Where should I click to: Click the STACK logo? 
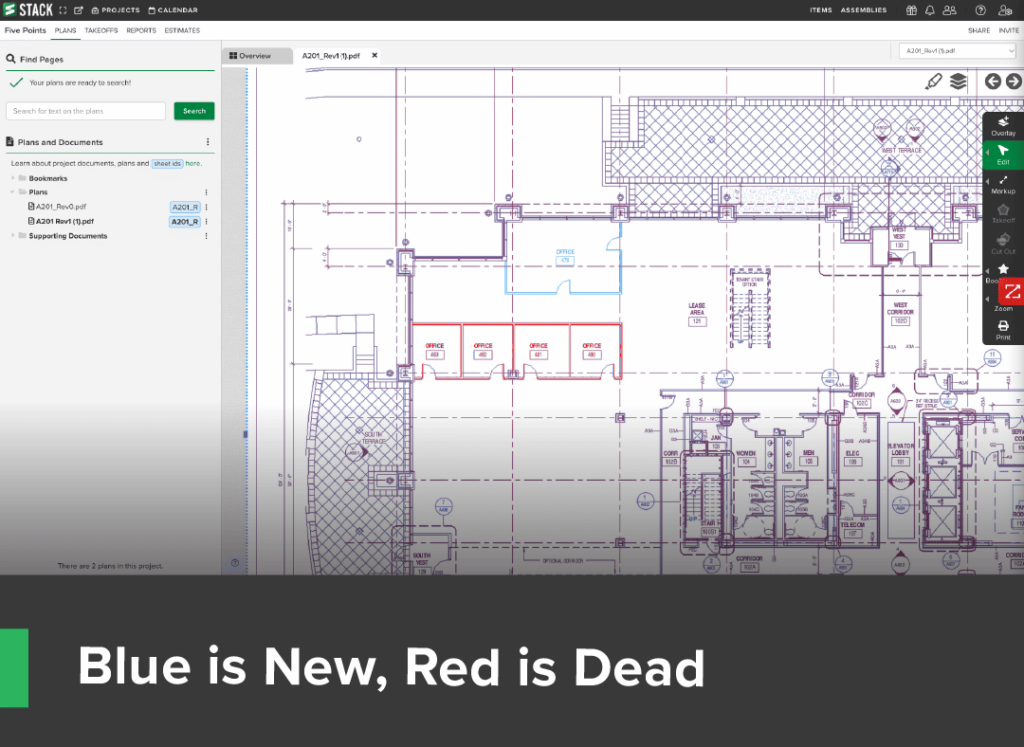point(28,10)
